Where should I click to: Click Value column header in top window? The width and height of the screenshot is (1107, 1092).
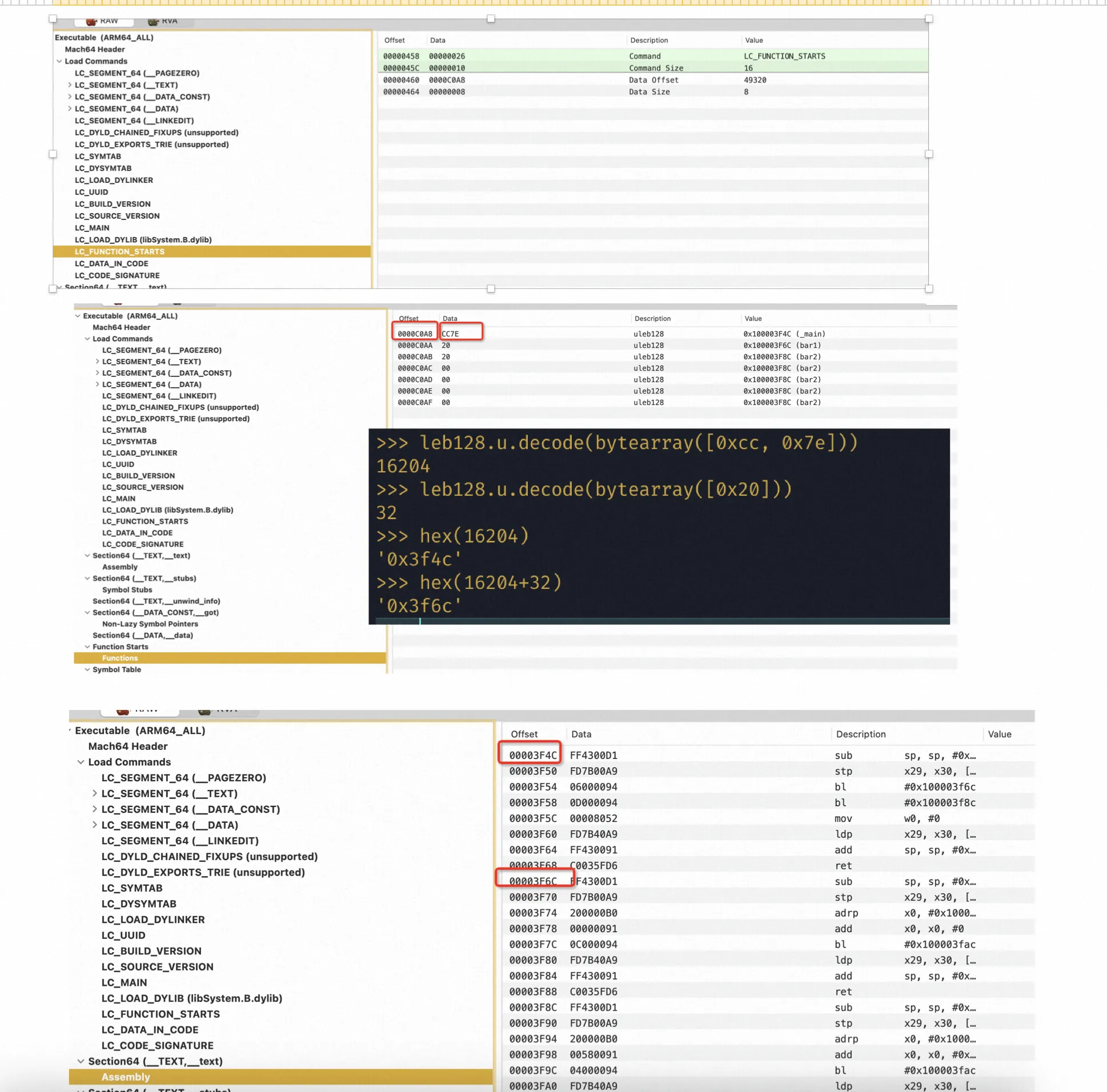[754, 40]
